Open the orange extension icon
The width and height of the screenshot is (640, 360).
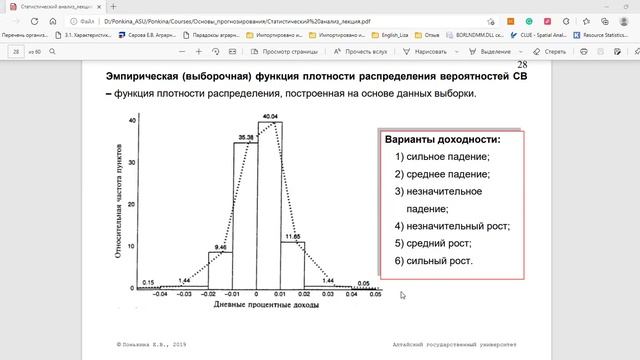coord(510,21)
